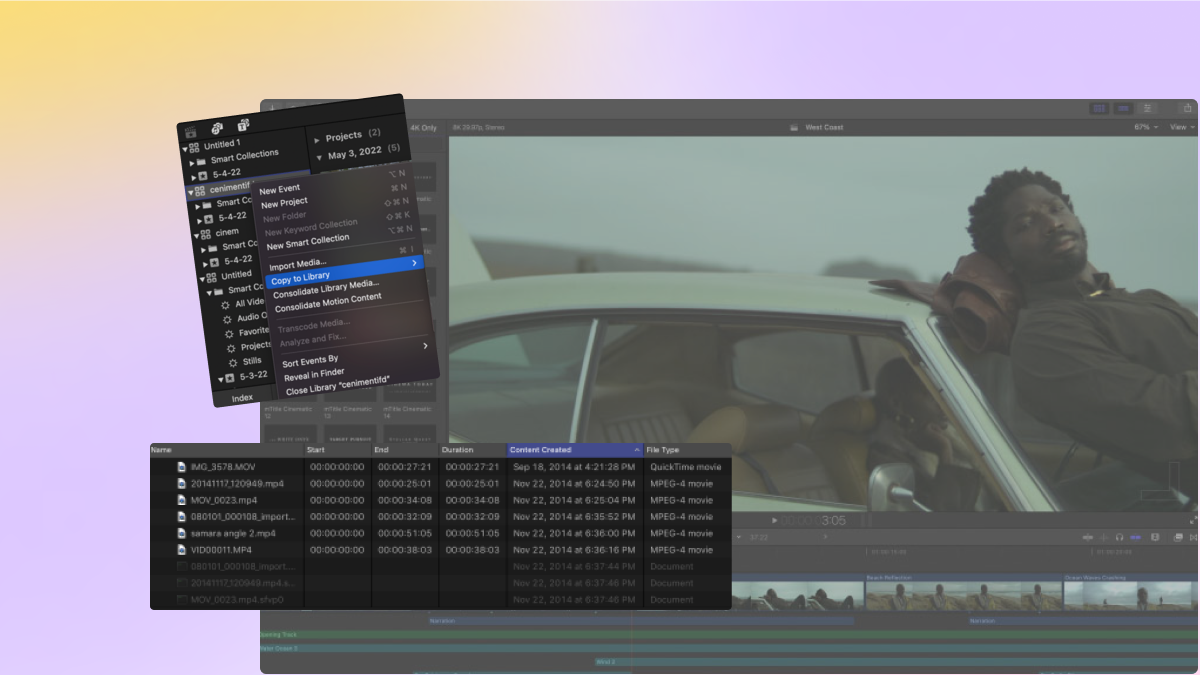Show or hide the inspector icon
The image size is (1200, 675).
(1147, 108)
